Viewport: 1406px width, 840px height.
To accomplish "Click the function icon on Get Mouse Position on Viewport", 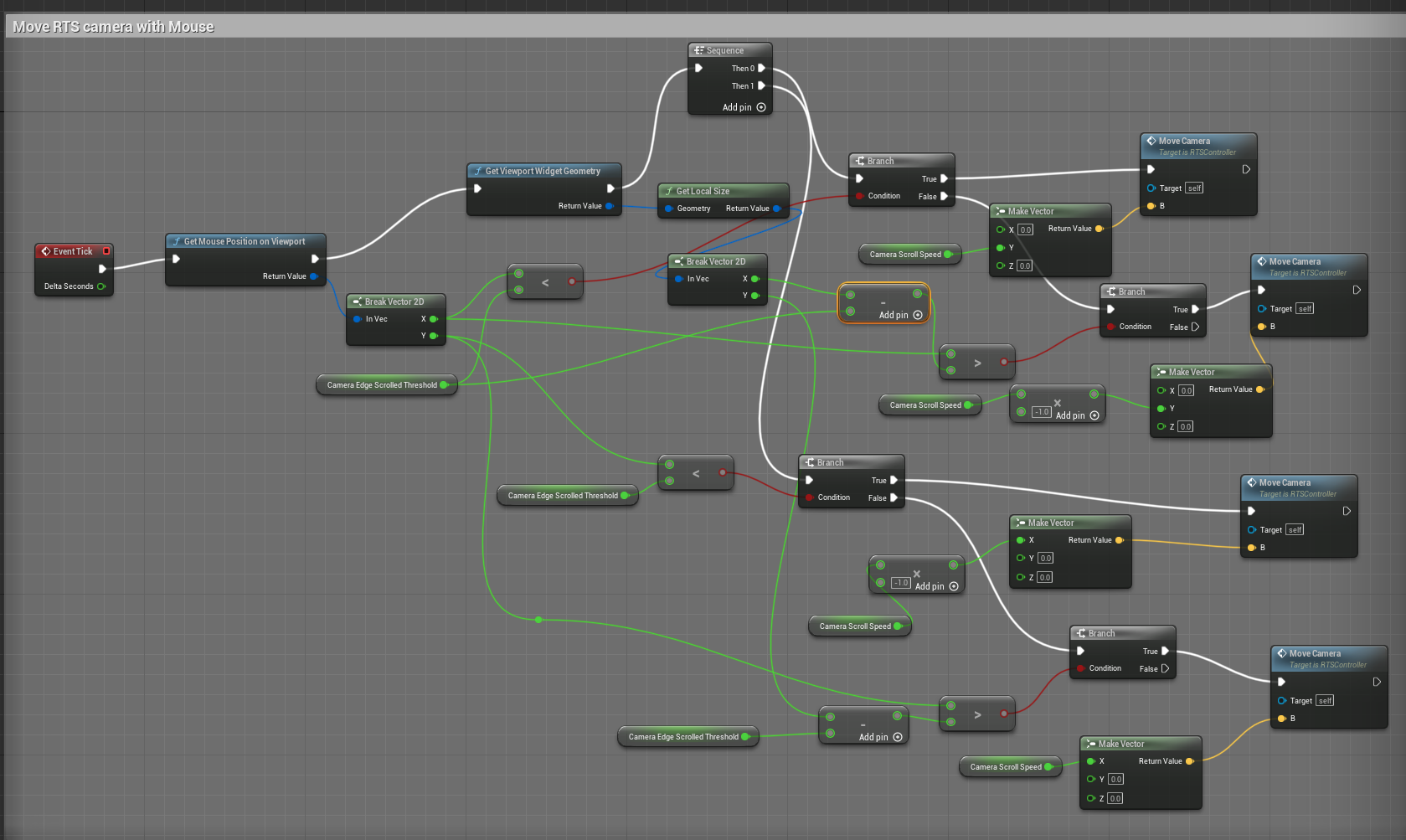I will (x=176, y=241).
